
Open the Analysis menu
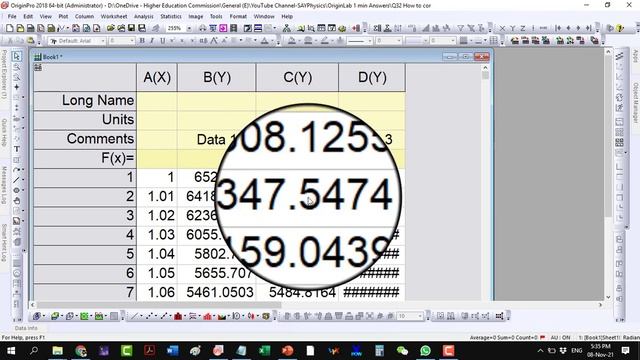click(x=144, y=16)
